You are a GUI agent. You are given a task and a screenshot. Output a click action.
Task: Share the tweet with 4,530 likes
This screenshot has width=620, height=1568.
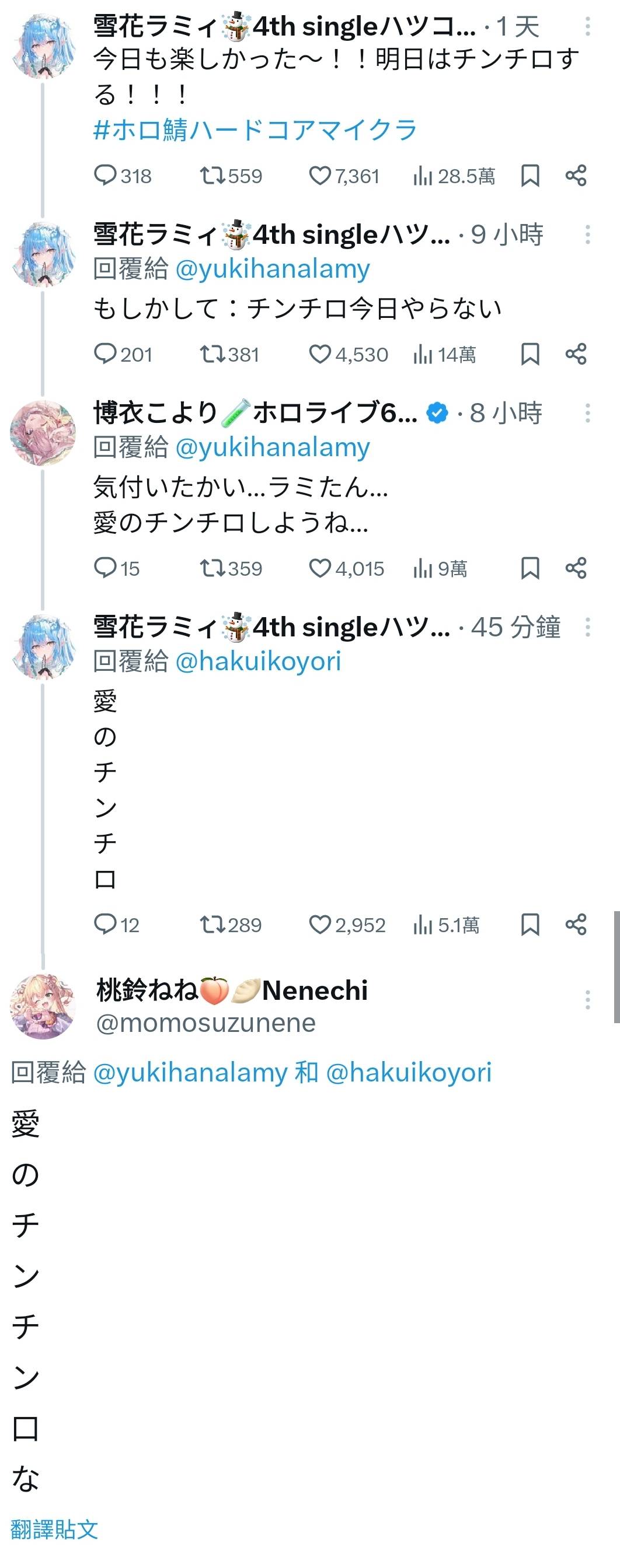coord(576,354)
